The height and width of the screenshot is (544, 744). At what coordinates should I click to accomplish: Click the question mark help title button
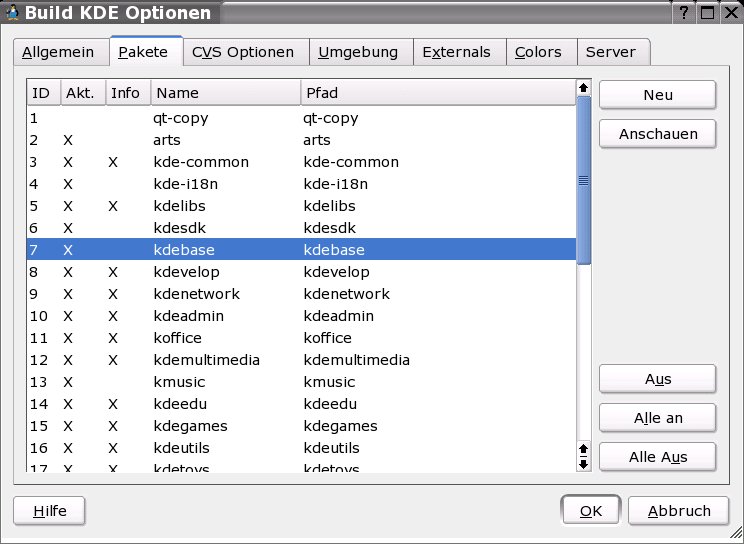pyautogui.click(x=684, y=13)
